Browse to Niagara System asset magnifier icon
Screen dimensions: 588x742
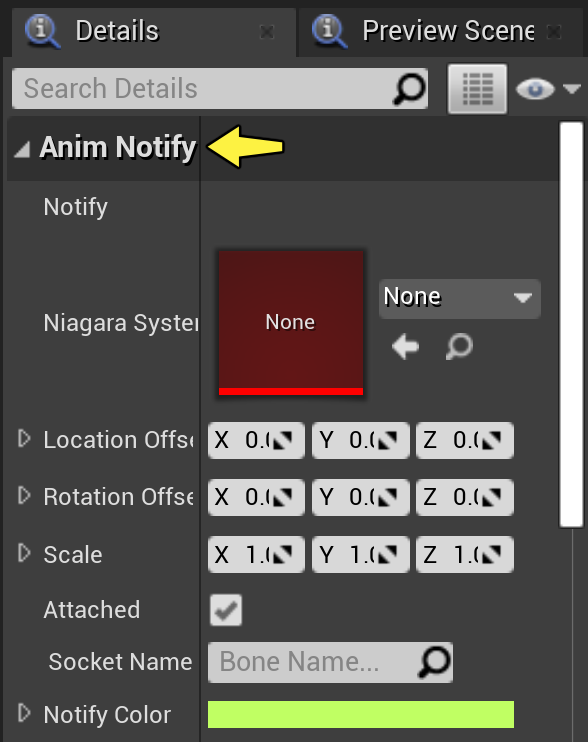click(459, 346)
